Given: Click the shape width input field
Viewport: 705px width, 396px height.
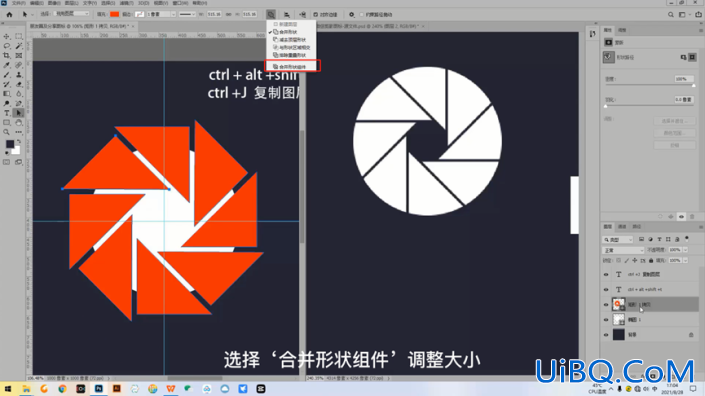Looking at the screenshot, I should [214, 14].
